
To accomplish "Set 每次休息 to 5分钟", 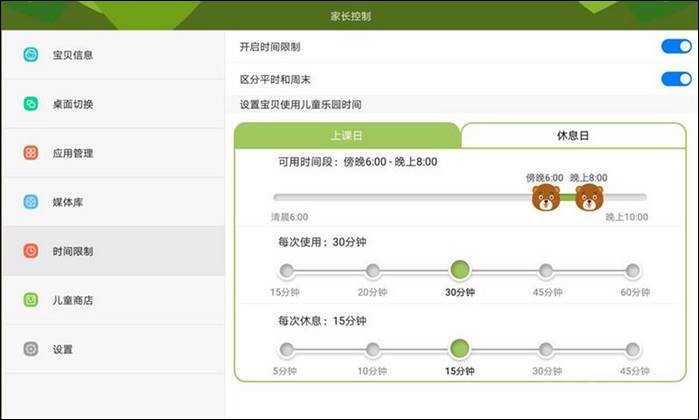I will coord(287,350).
